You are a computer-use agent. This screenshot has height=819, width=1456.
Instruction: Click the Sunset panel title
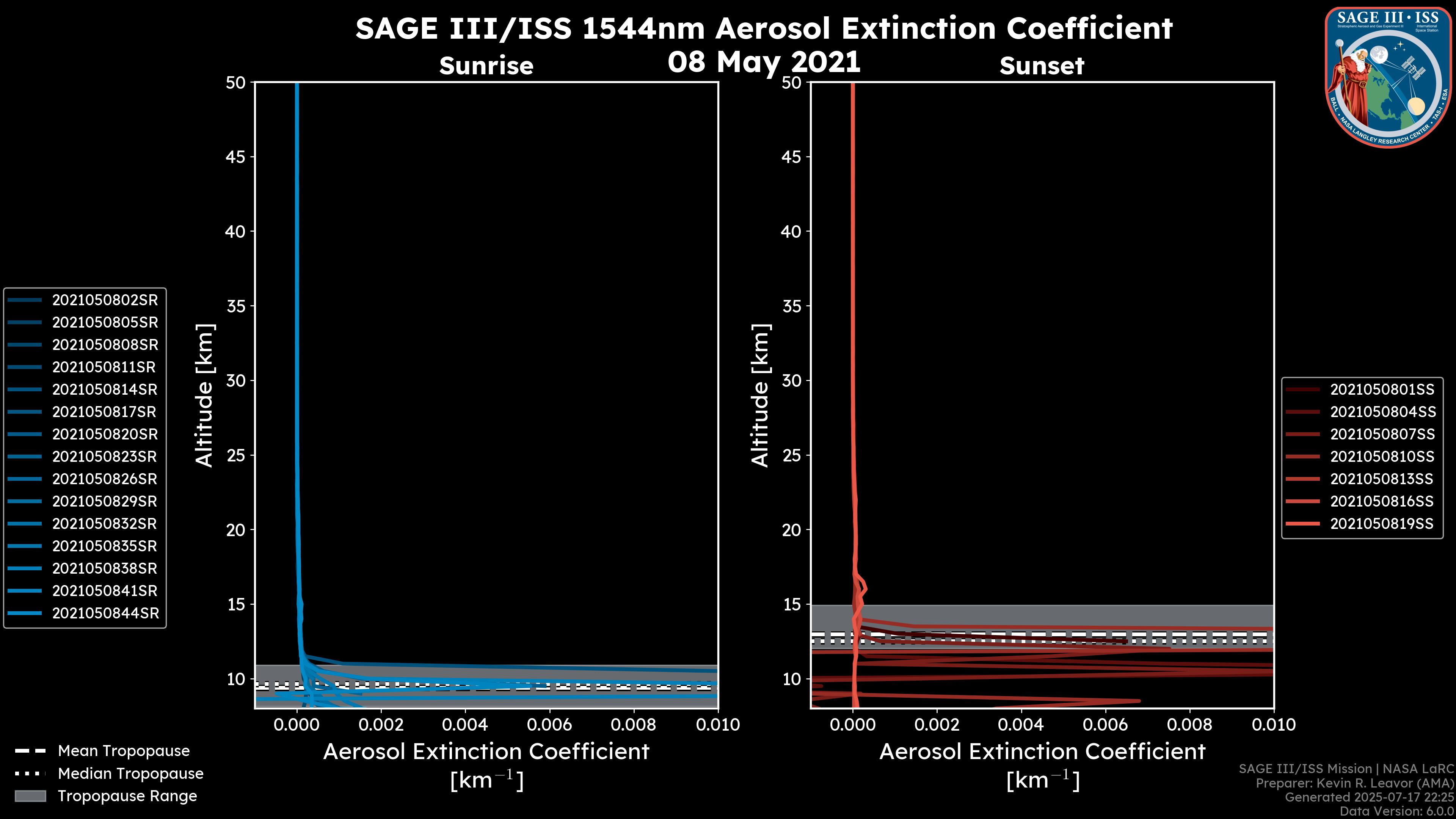1042,66
